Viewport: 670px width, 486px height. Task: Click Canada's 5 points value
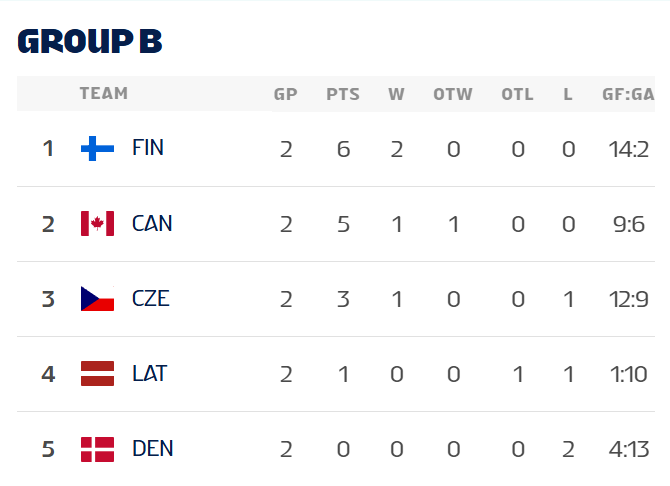click(343, 224)
